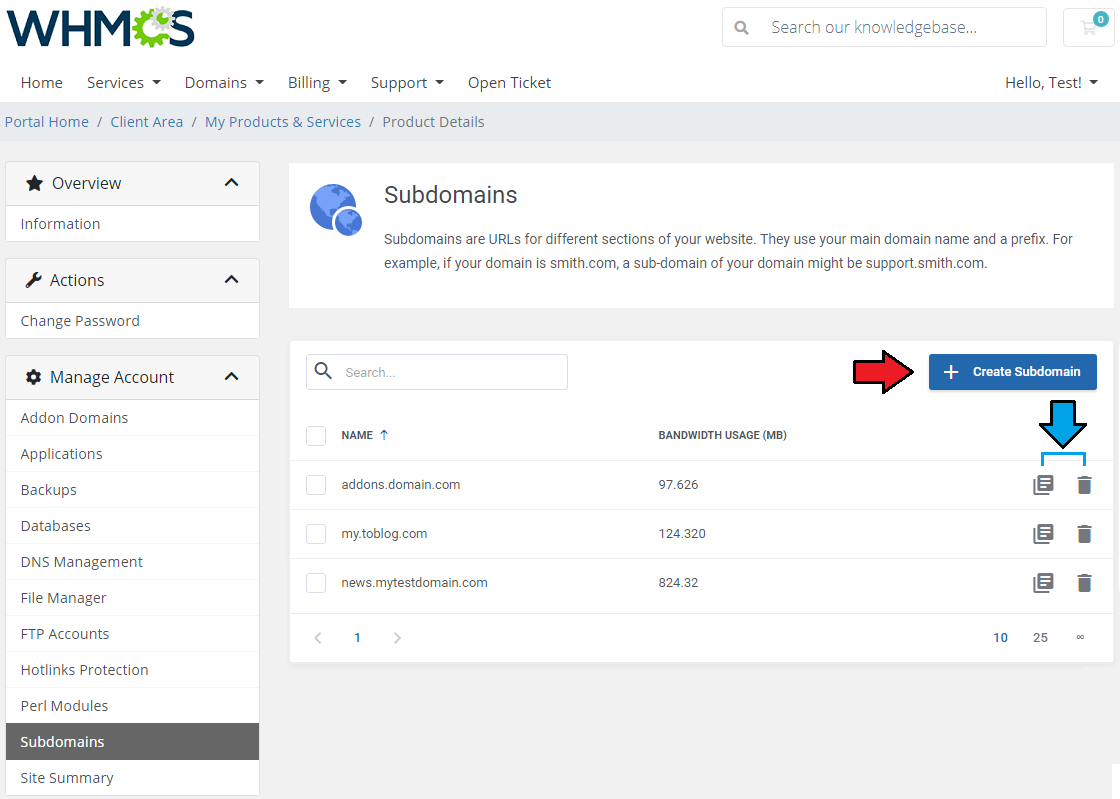Screen dimensions: 1120x799
Task: Click the Manage Account gear icon
Action: (x=33, y=377)
